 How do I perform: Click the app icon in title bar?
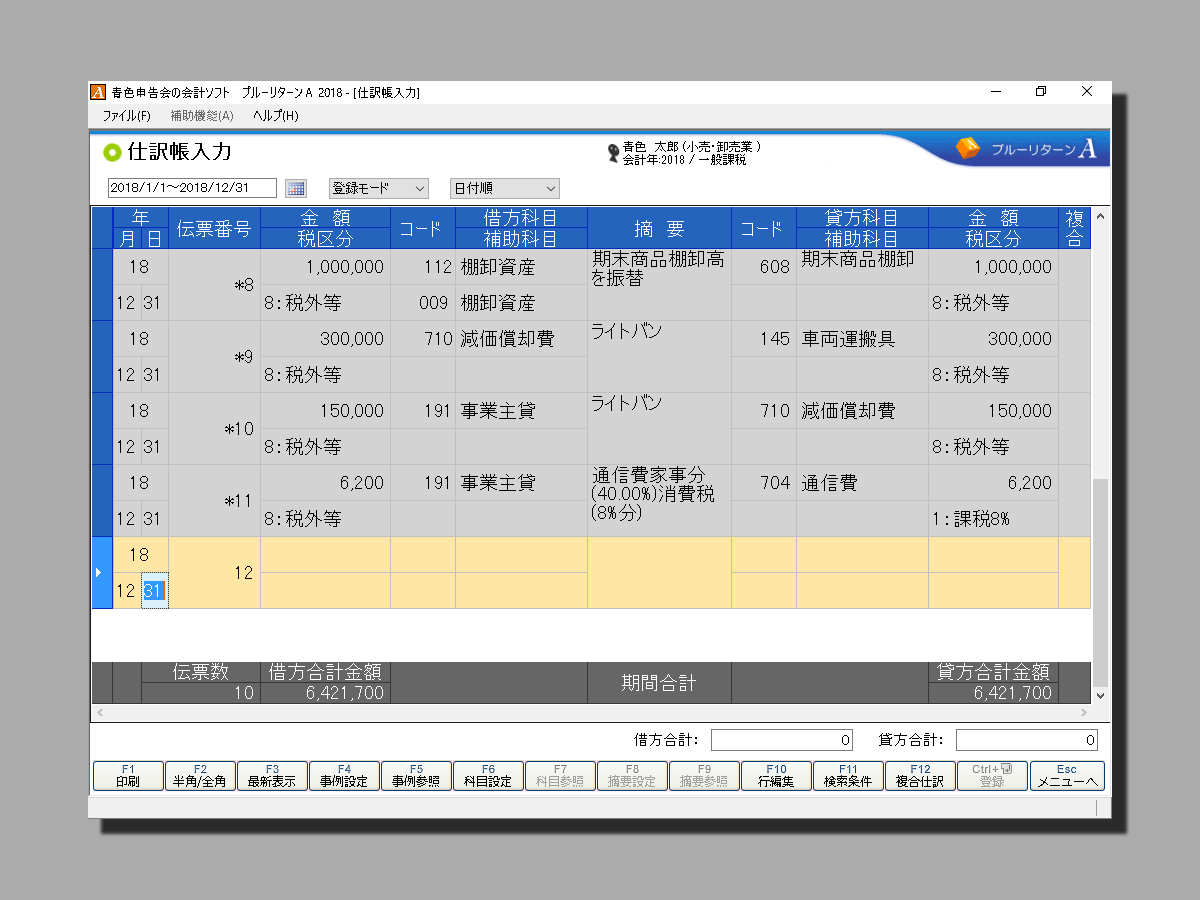pos(98,92)
